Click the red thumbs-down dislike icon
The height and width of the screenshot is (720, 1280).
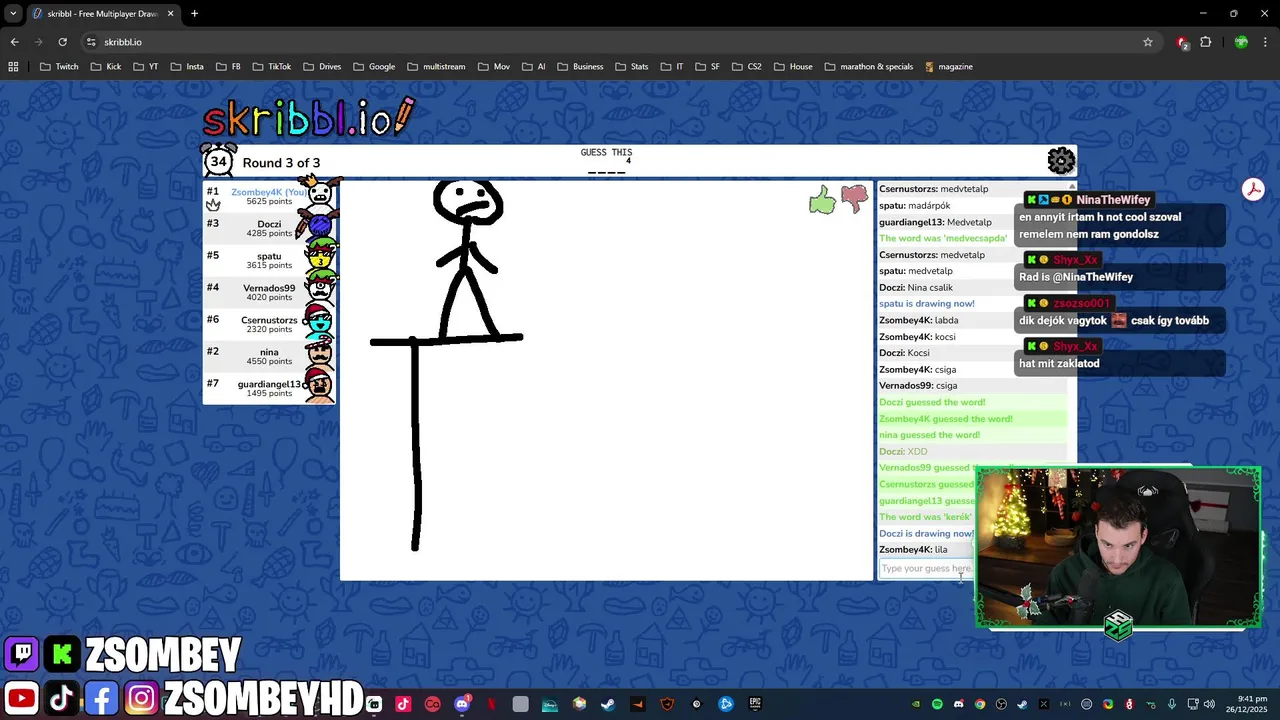[854, 199]
